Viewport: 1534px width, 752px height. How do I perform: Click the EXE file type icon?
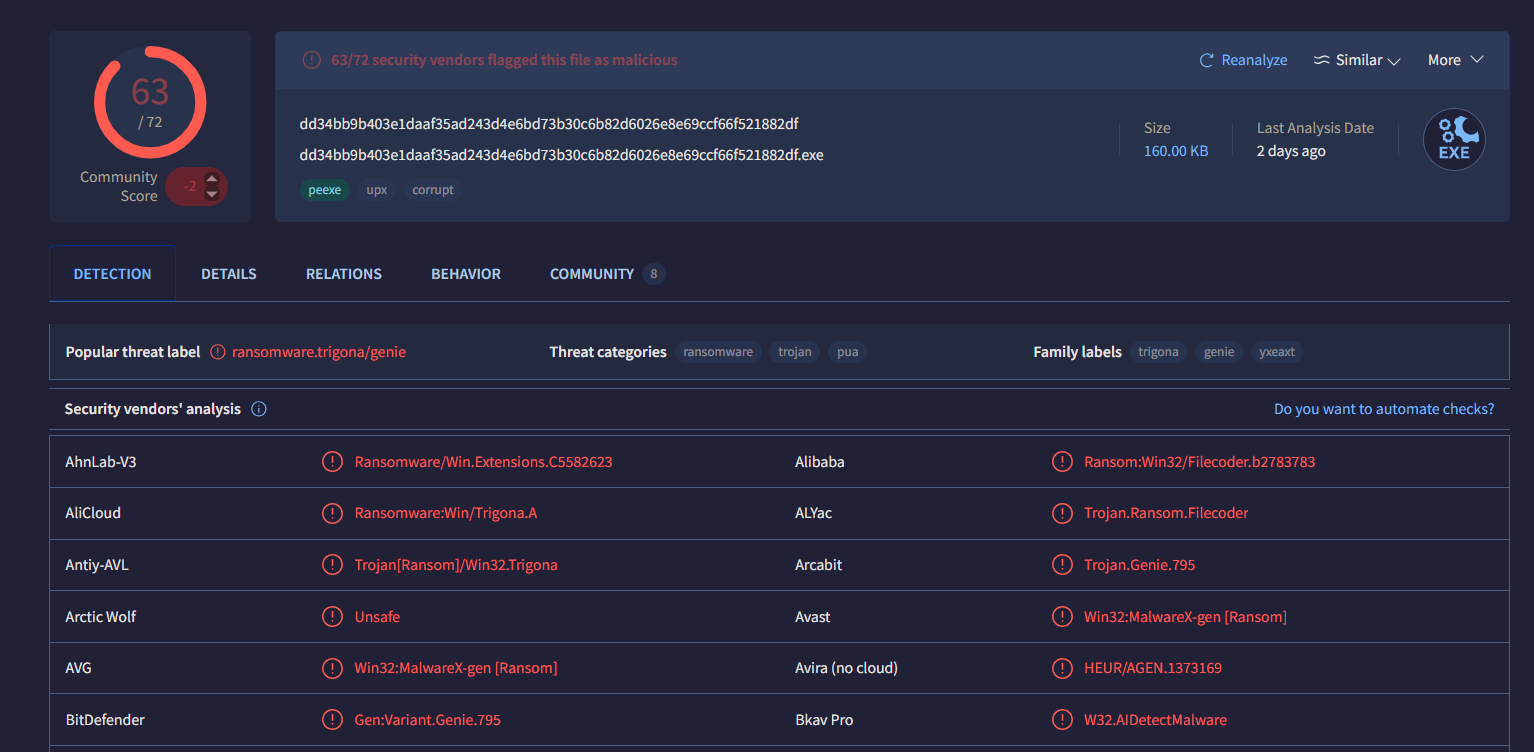[x=1454, y=140]
